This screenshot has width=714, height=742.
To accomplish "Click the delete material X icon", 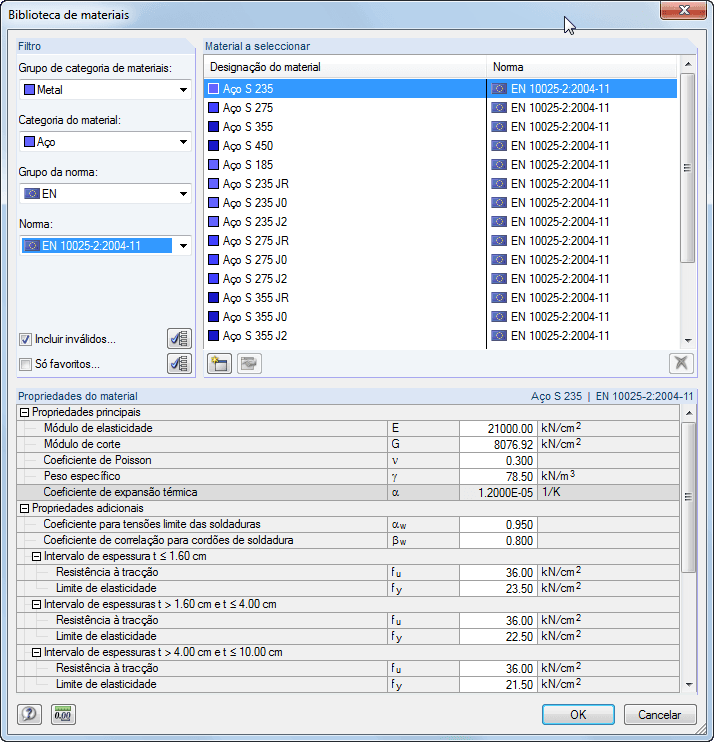I will 681,363.
